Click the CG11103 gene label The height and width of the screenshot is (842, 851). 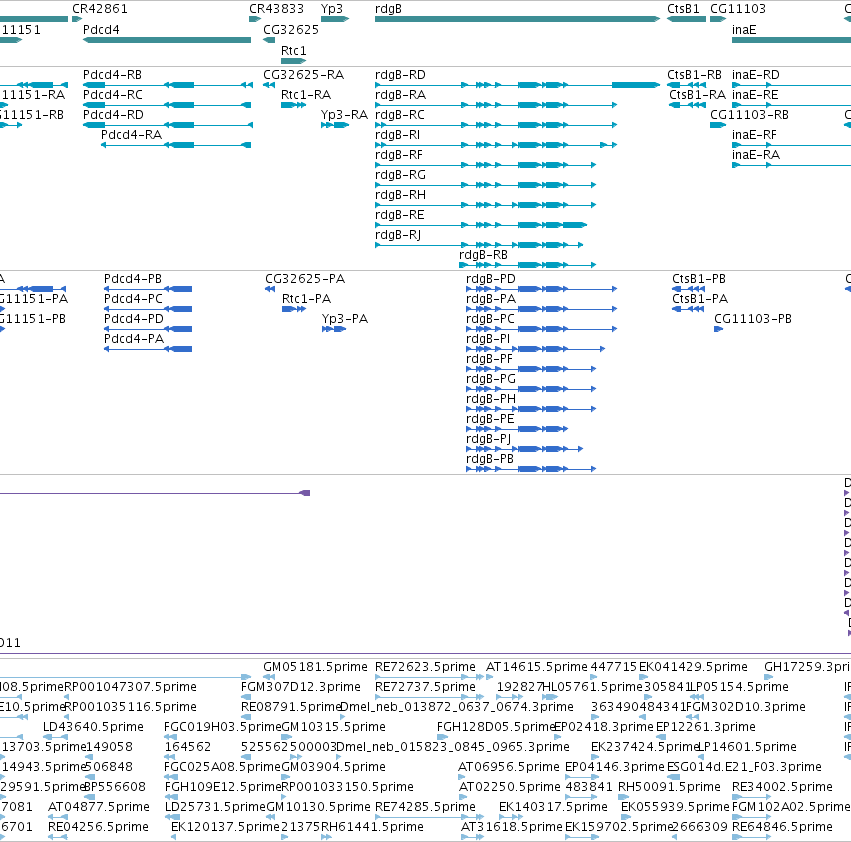(x=738, y=9)
